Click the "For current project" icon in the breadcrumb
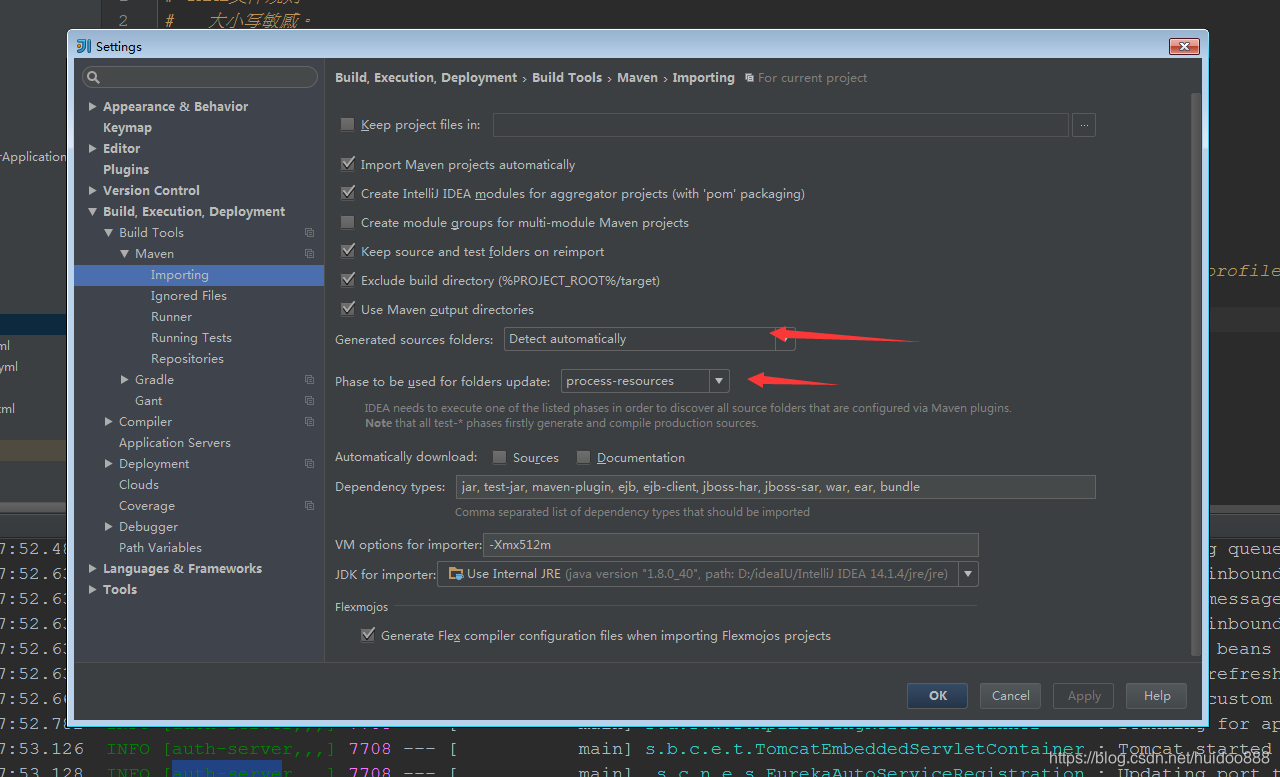Screen dimensions: 1280x777 point(749,77)
